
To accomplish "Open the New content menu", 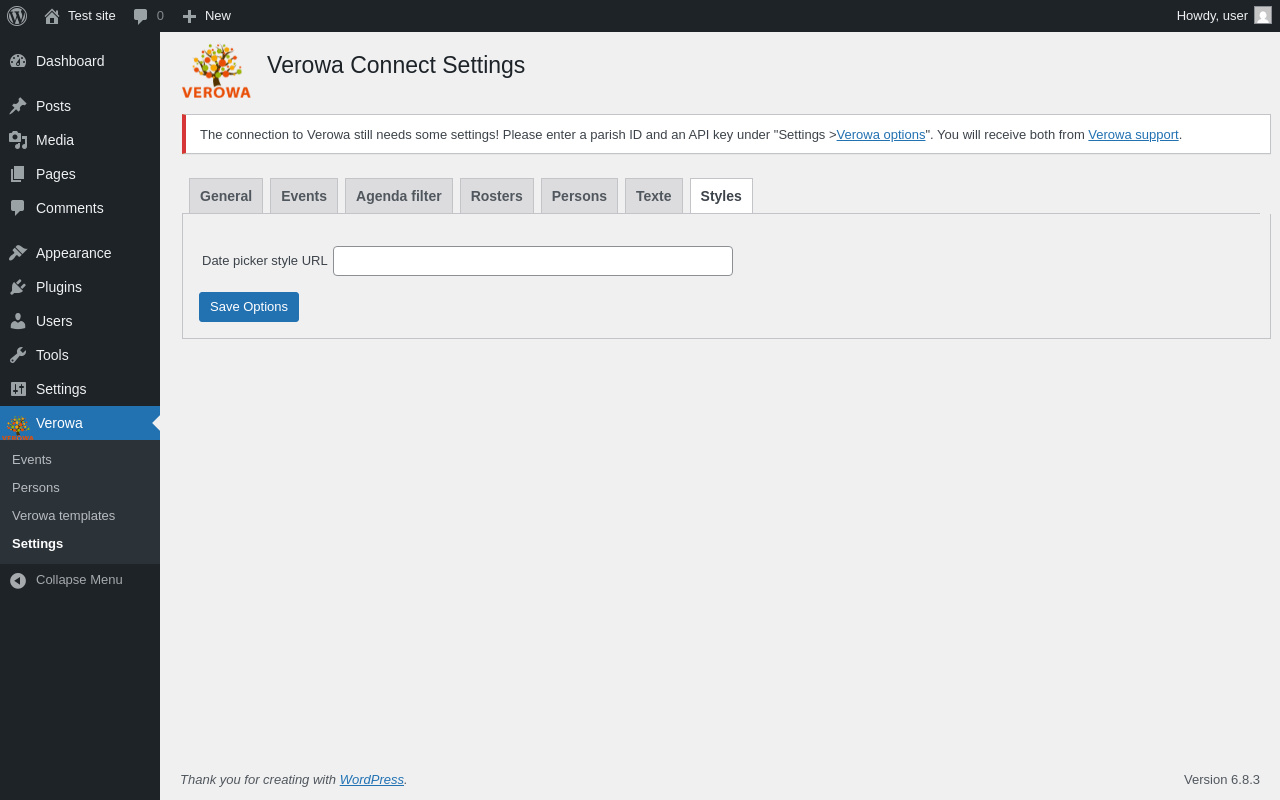I will click(x=206, y=16).
